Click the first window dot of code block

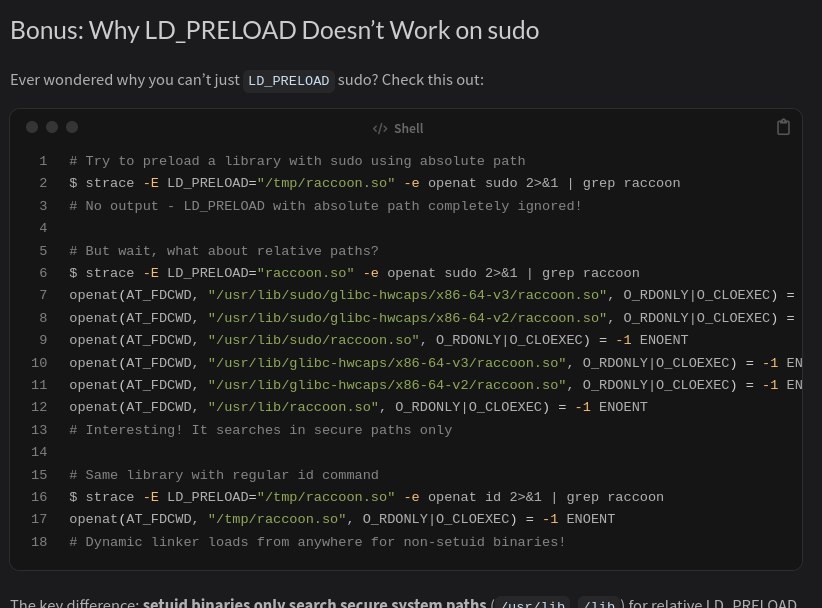click(32, 127)
